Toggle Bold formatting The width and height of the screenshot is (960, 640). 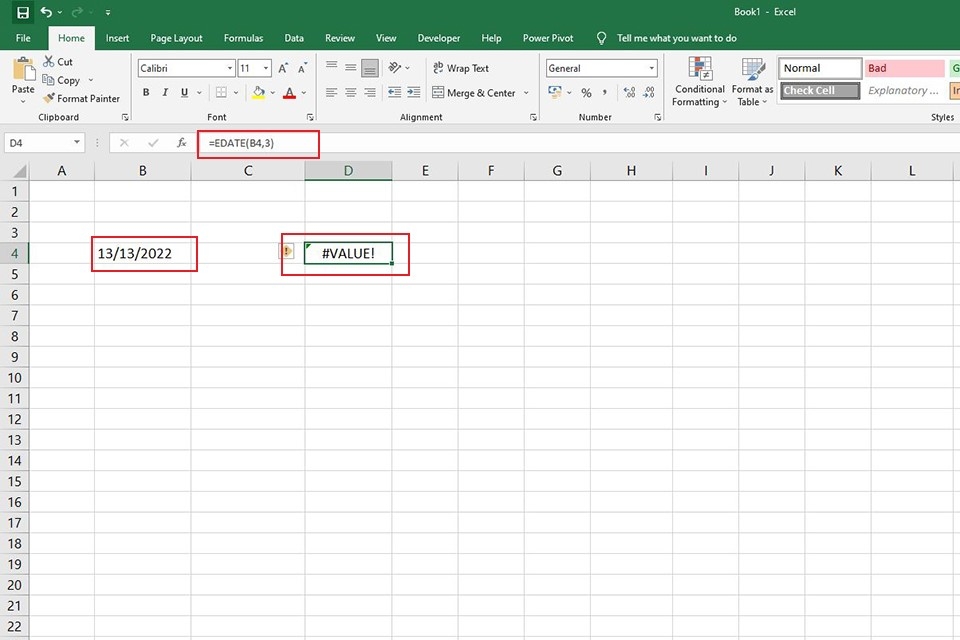pyautogui.click(x=146, y=92)
